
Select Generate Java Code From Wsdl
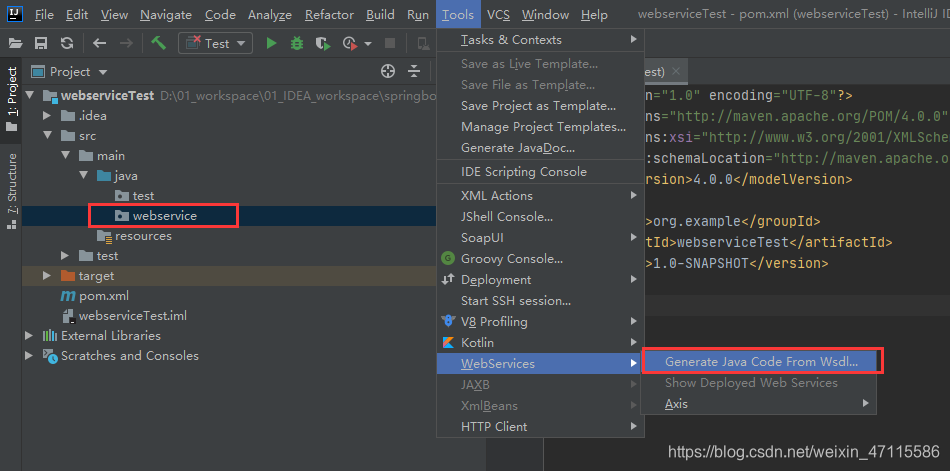point(762,362)
